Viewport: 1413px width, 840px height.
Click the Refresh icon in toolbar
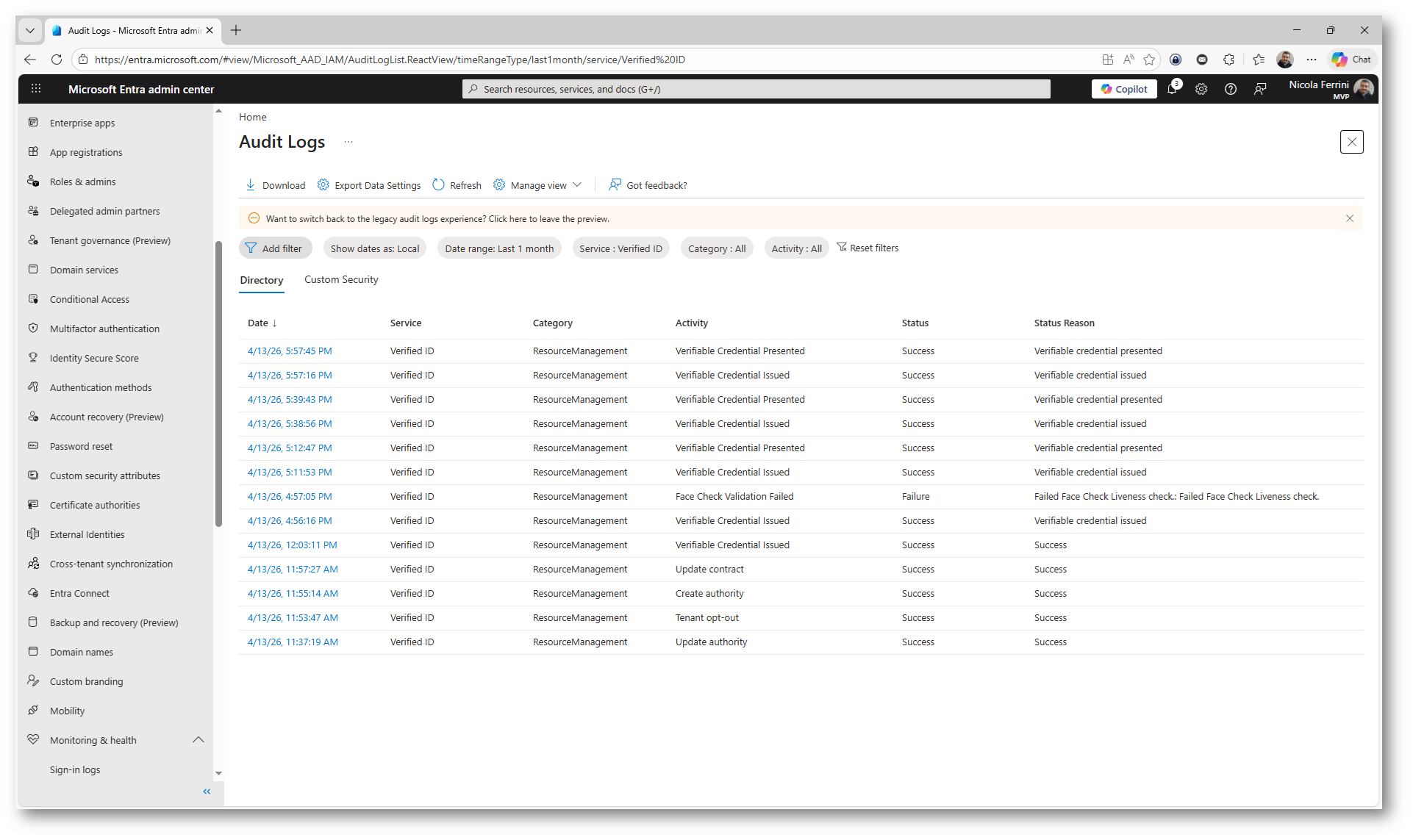click(x=439, y=185)
